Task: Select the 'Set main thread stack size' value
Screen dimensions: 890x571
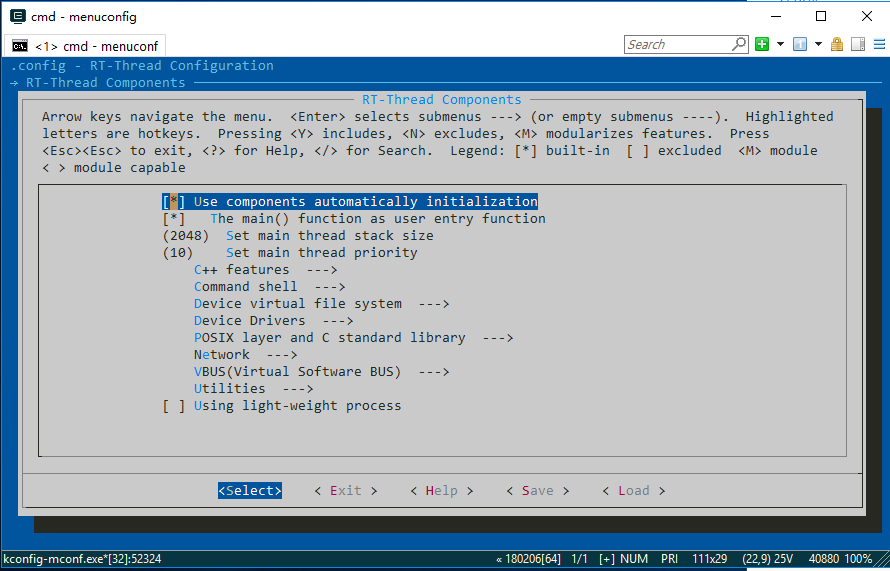Action: [185, 235]
